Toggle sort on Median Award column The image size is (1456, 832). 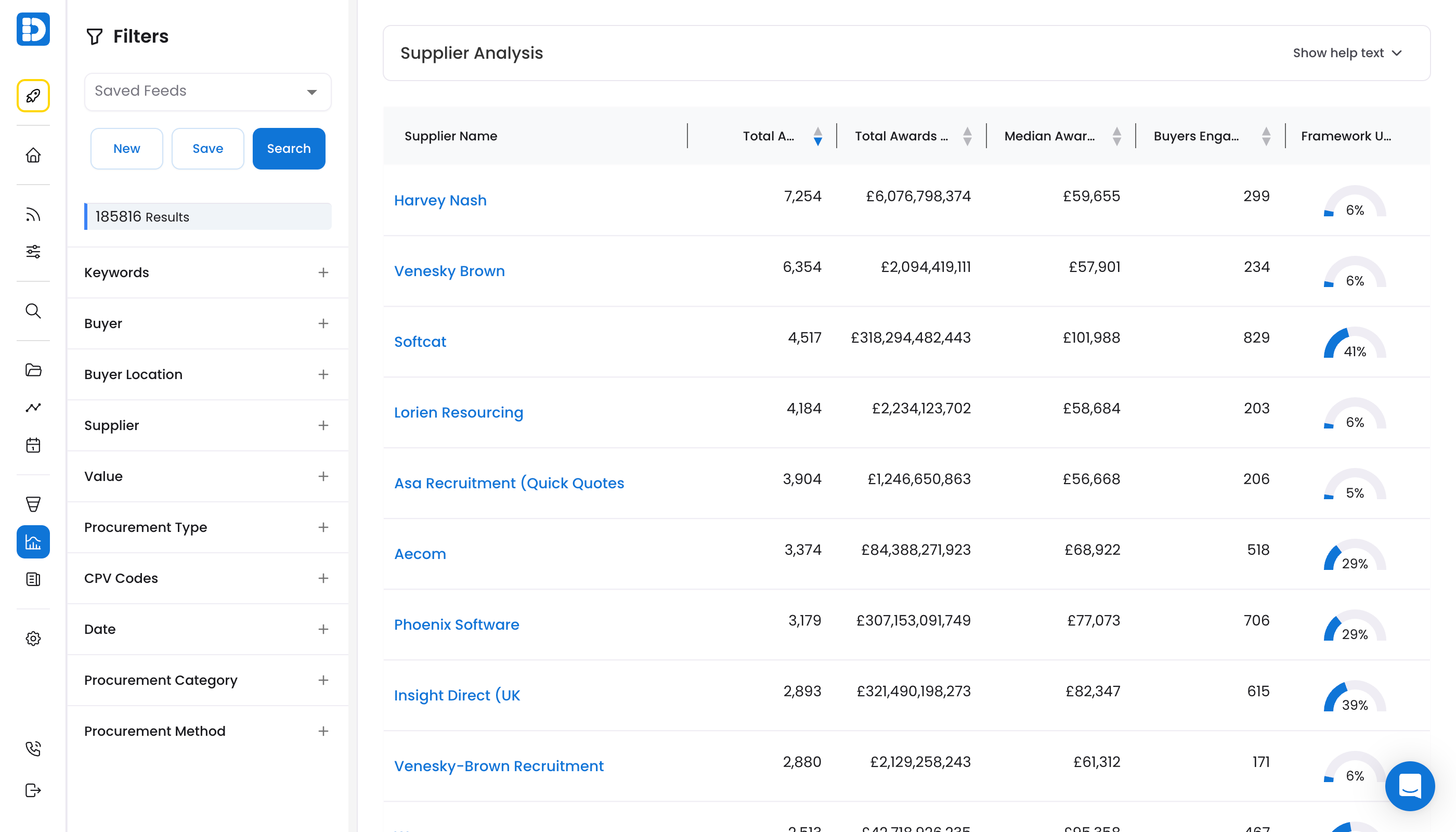pos(1117,135)
